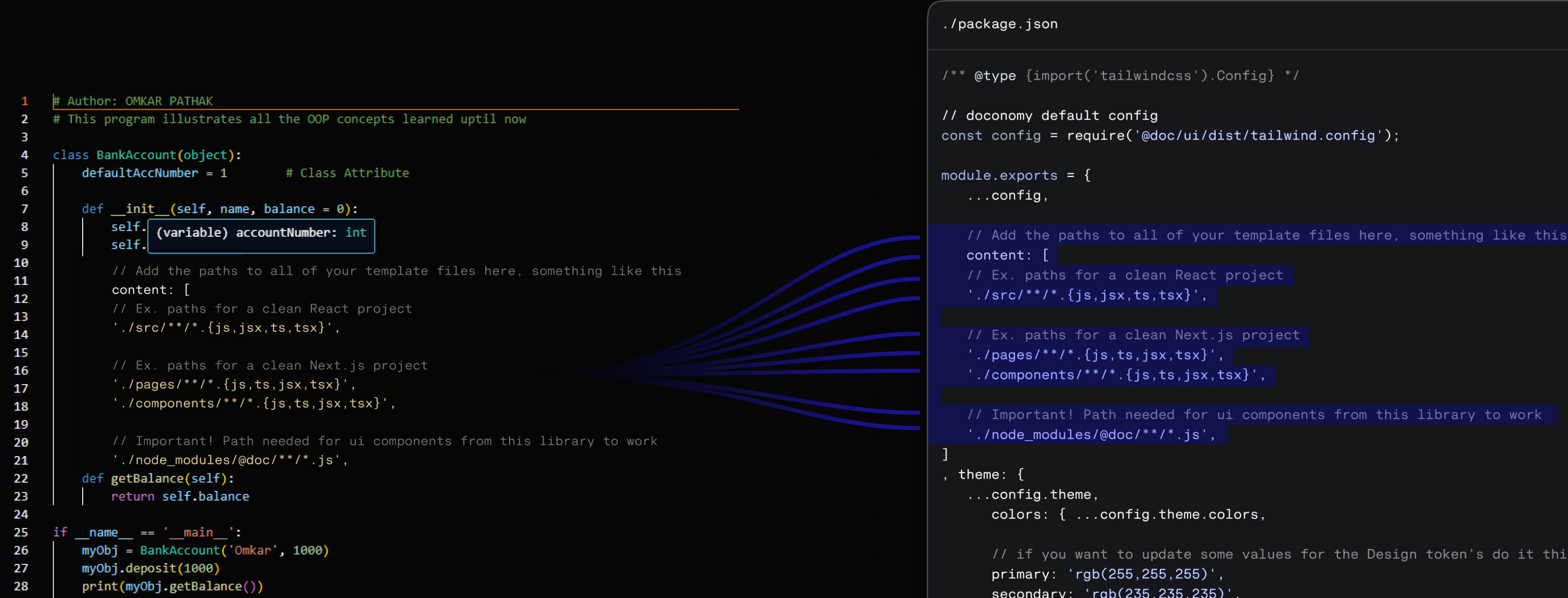Click the '...config,' spread line
The image size is (1568, 598).
(x=1008, y=196)
